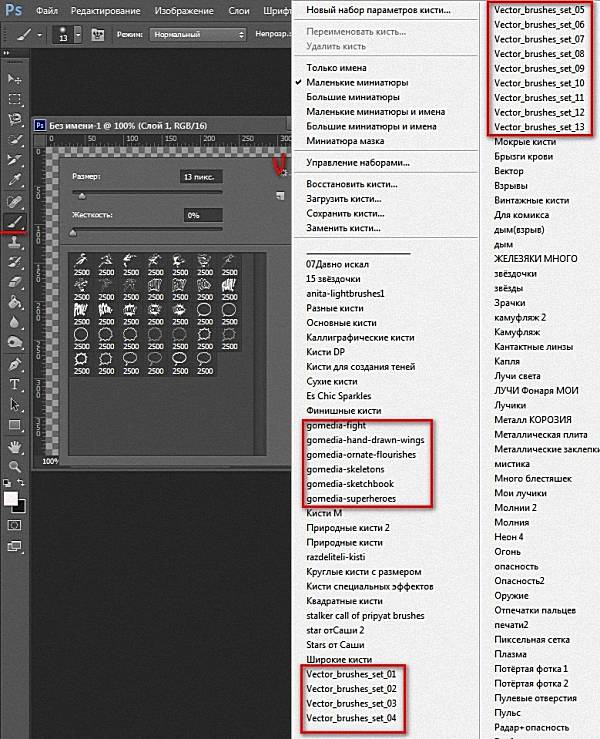Select 'Маленькие миниатюры и имена' view option
Image resolution: width=600 pixels, height=739 pixels.
(x=370, y=112)
